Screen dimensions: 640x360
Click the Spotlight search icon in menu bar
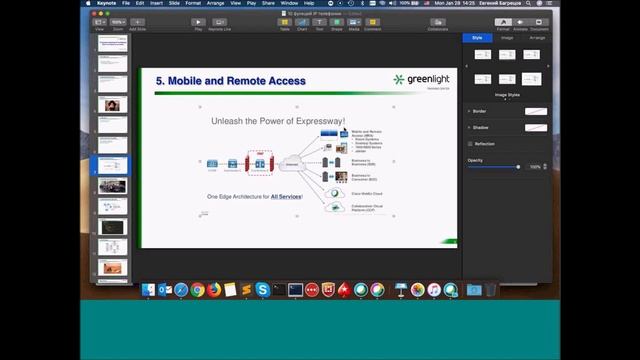click(x=528, y=3)
